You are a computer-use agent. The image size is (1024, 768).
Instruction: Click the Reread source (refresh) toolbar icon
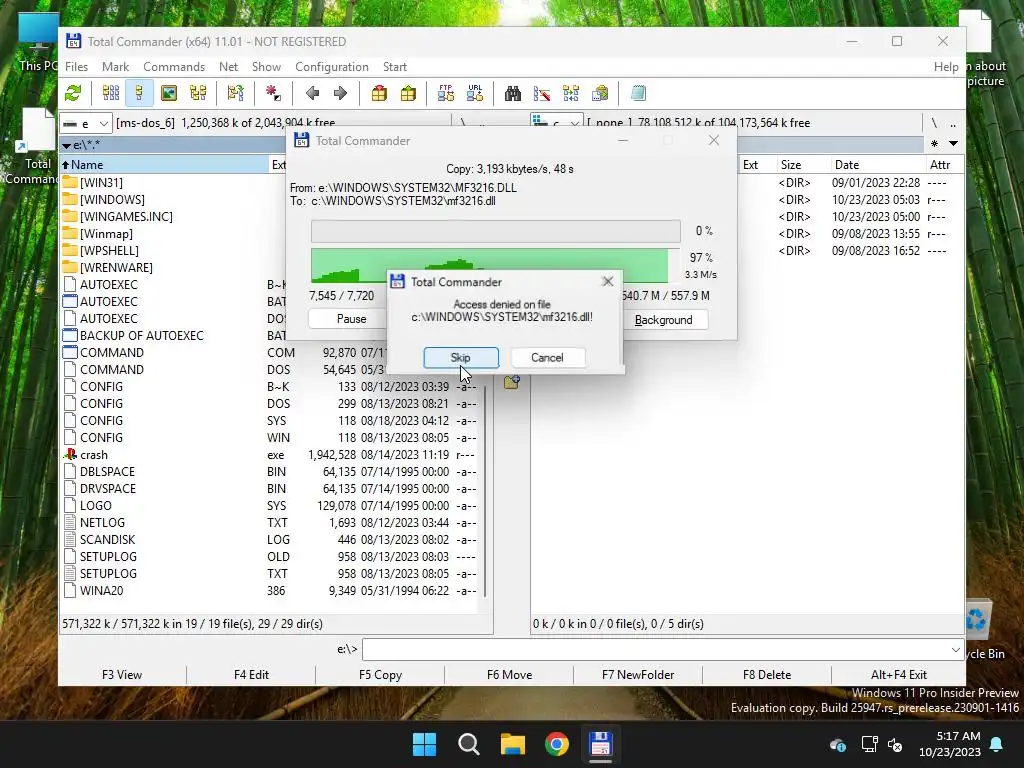(73, 93)
